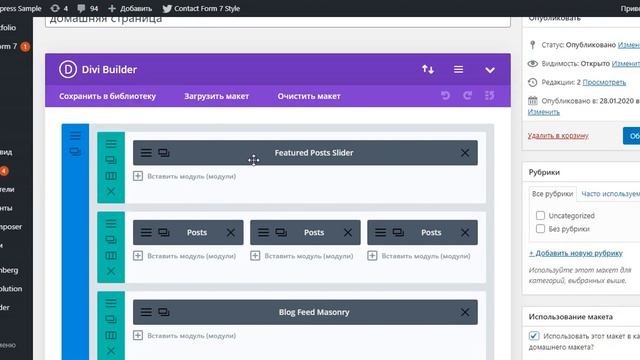Duplicate the third Posts module
640x360 pixels.
[x=398, y=233]
